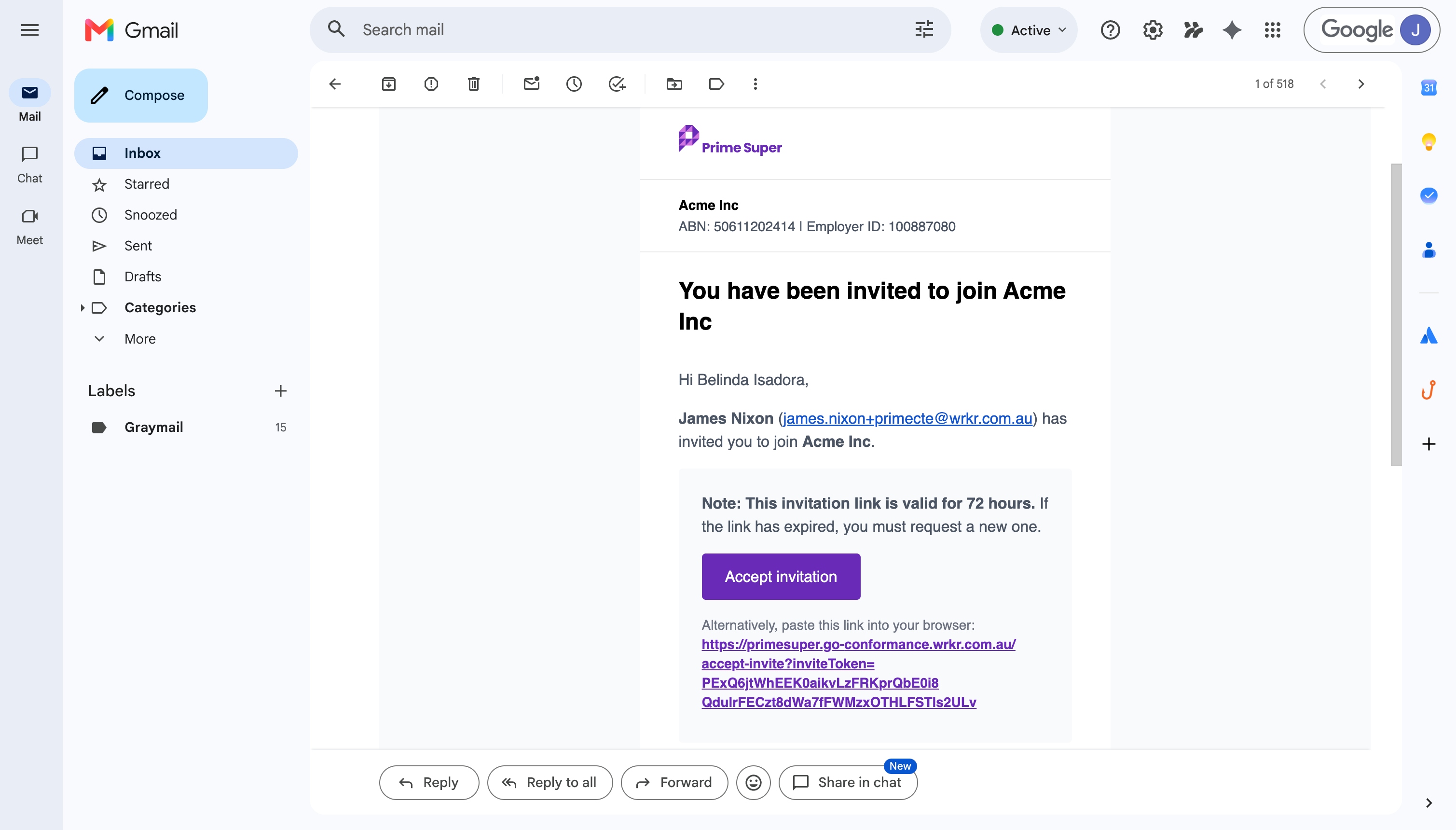Open the Labels tag icon in toolbar
1456x830 pixels.
pyautogui.click(x=716, y=84)
